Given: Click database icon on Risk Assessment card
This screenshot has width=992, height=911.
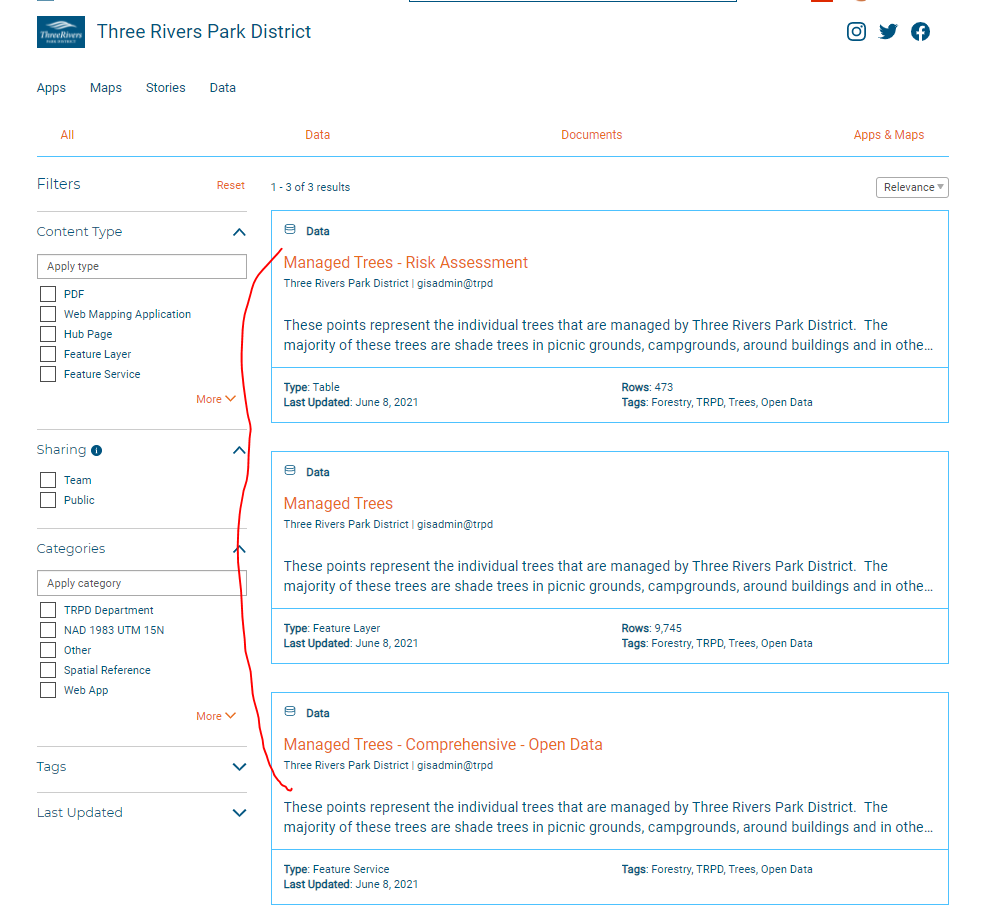Looking at the screenshot, I should [x=290, y=230].
